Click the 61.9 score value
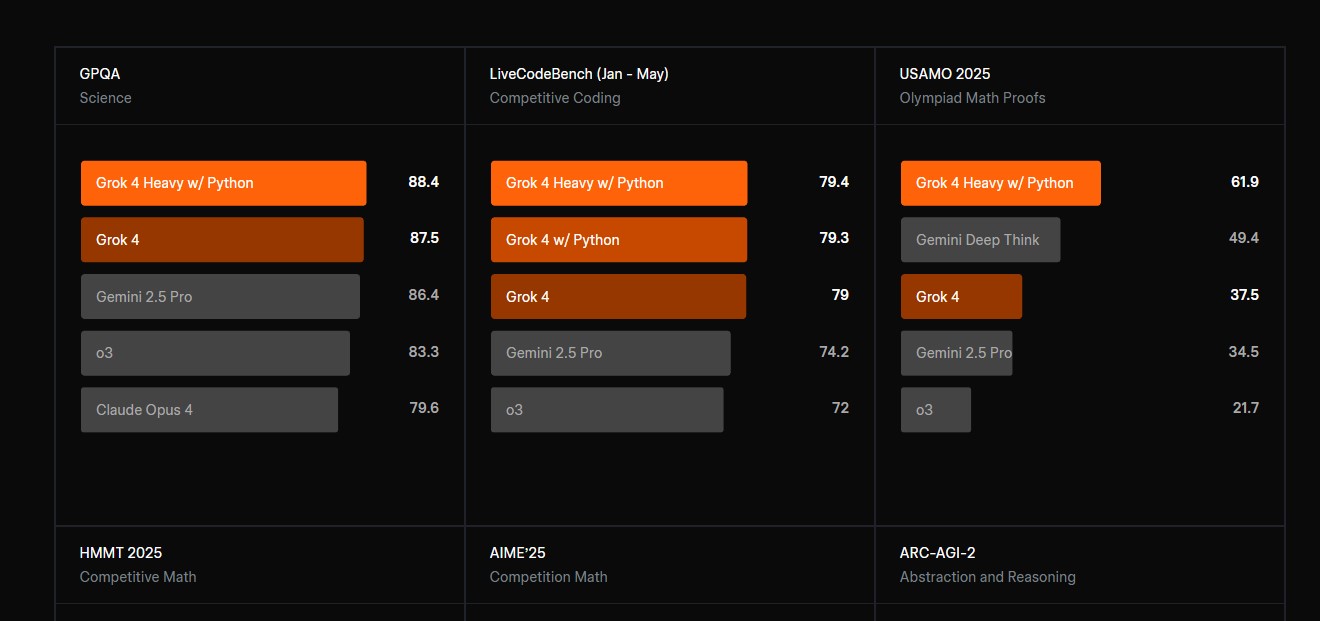 1245,182
